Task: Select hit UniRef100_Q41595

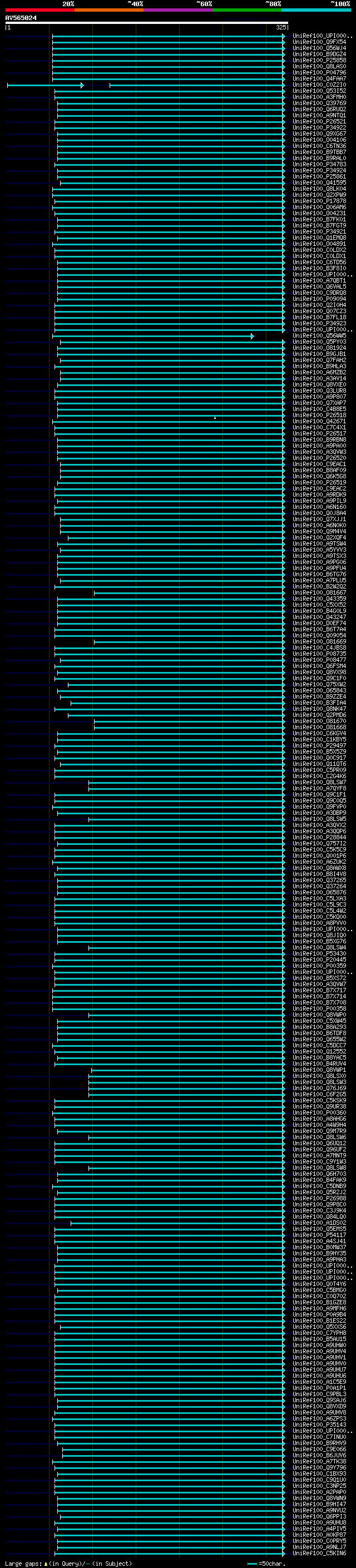Action: point(319,182)
